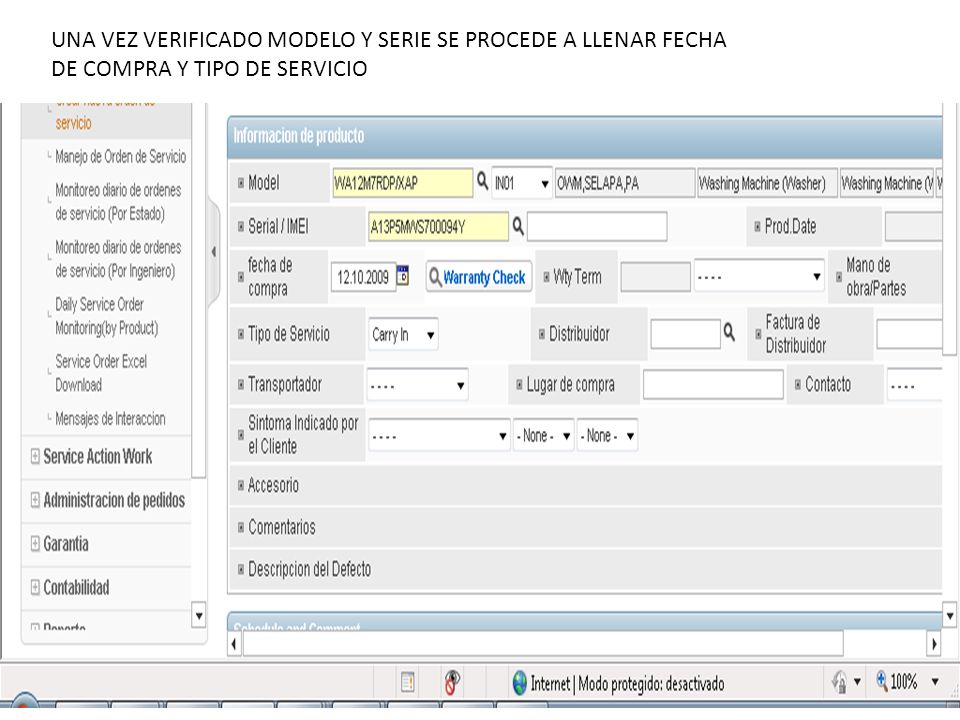Screen dimensions: 960x720
Task: Click the Prod.Date label
Action: pyautogui.click(x=790, y=227)
